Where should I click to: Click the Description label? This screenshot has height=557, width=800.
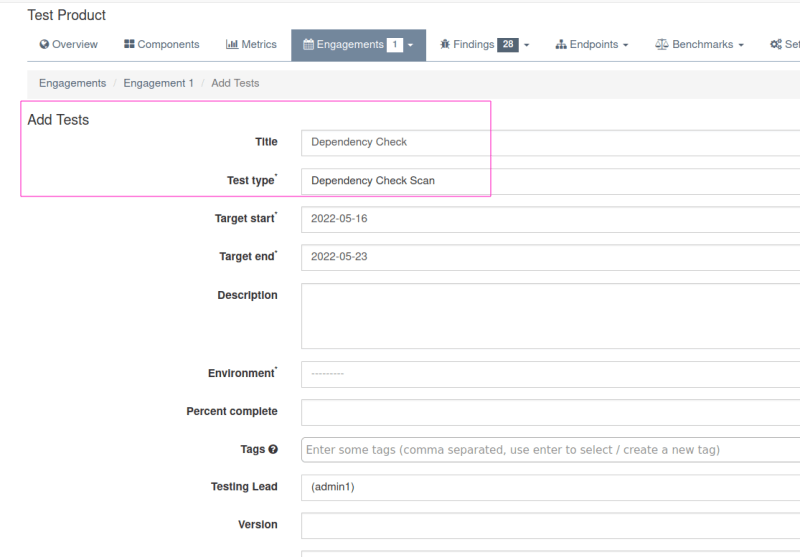pyautogui.click(x=247, y=295)
